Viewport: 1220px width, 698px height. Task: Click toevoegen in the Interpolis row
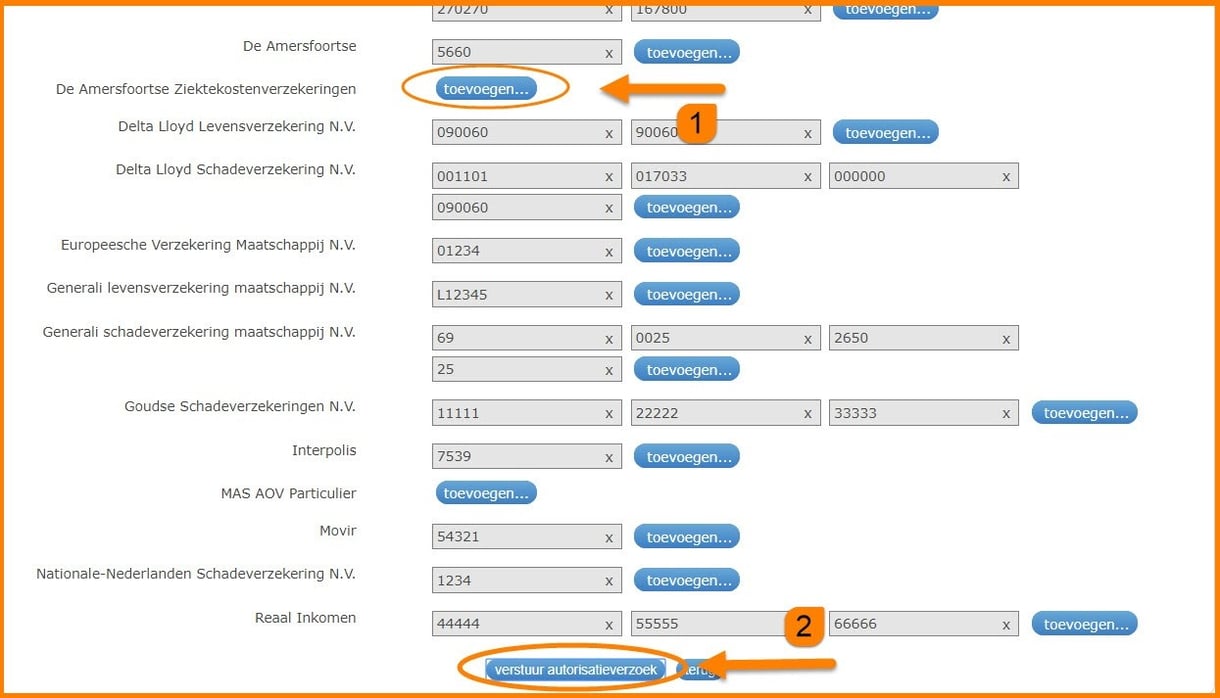[687, 456]
